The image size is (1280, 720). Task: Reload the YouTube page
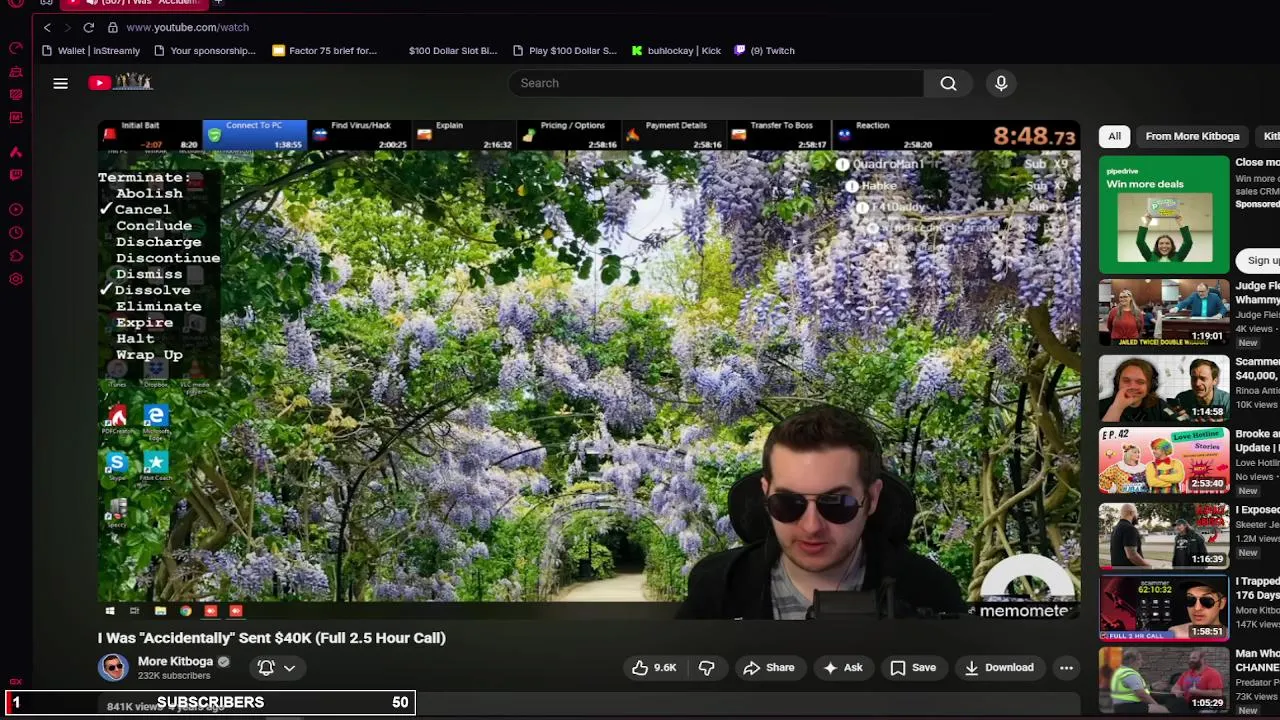[x=89, y=27]
